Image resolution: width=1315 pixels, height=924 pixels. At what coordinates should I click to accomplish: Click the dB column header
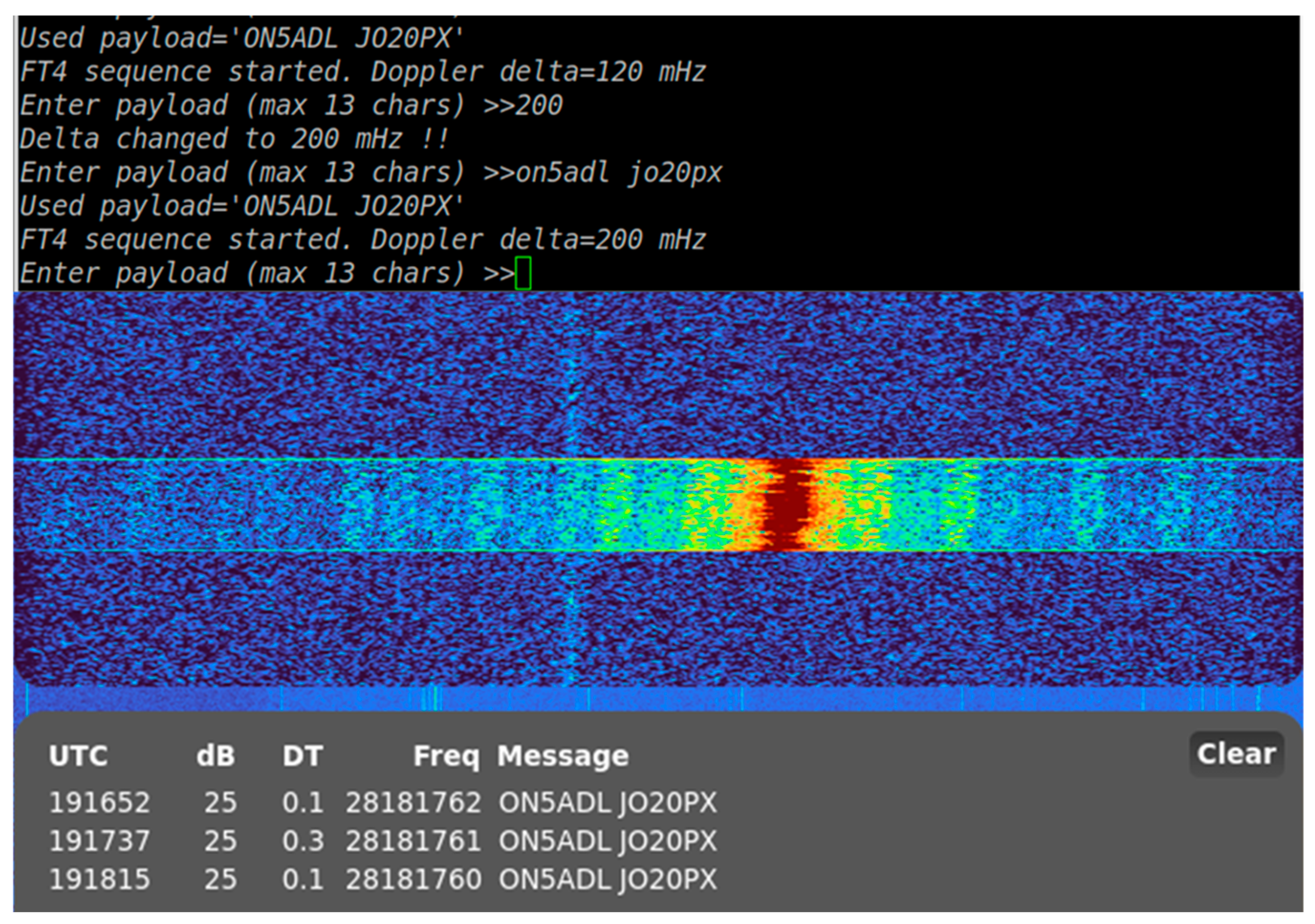(216, 756)
